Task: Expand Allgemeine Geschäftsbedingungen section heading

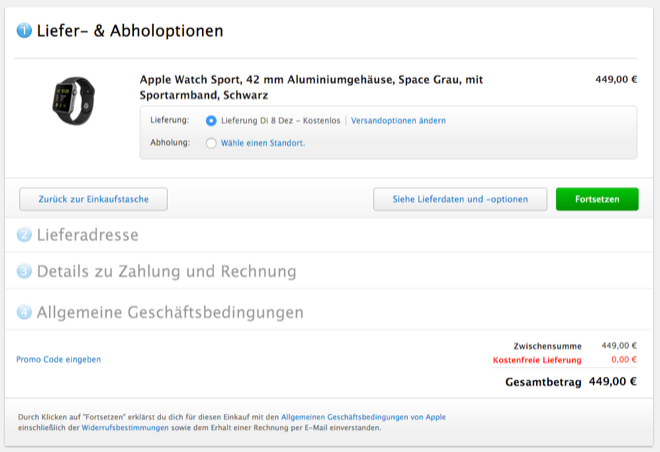Action: [x=170, y=313]
